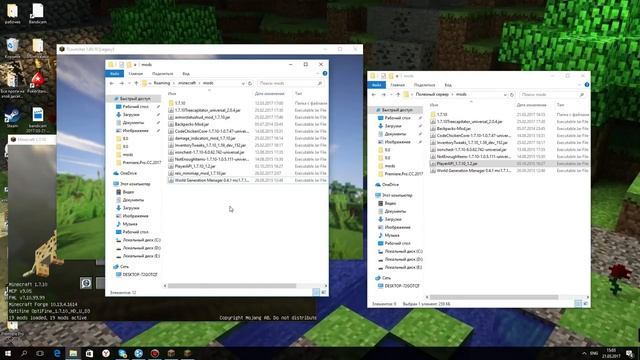Click the up-folder arrow in the Roaming window
Viewport: 640px width, 360px height.
[136, 83]
